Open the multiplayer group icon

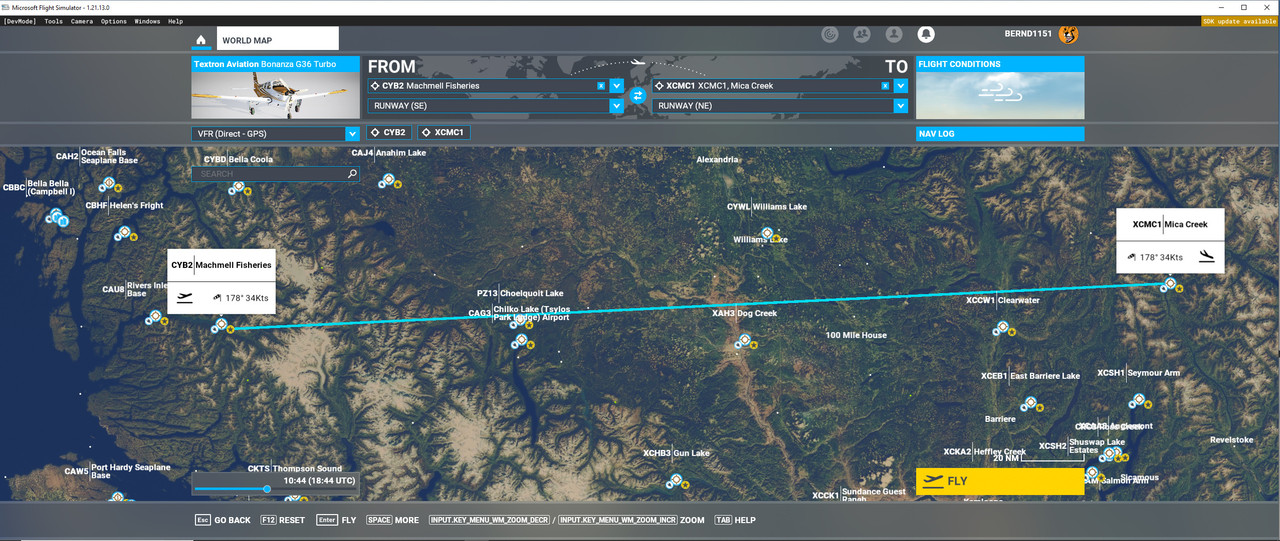click(x=861, y=35)
